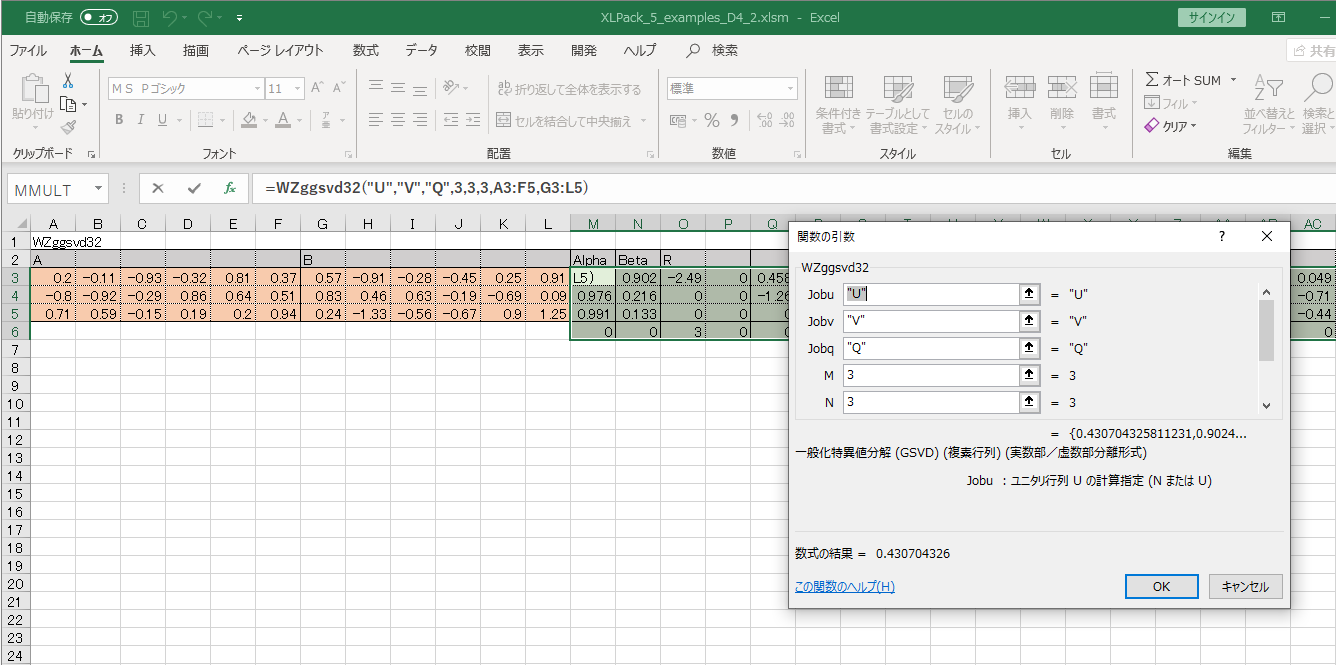Open the この関数のヘルプ link
This screenshot has height=665, width=1336.
tap(844, 587)
